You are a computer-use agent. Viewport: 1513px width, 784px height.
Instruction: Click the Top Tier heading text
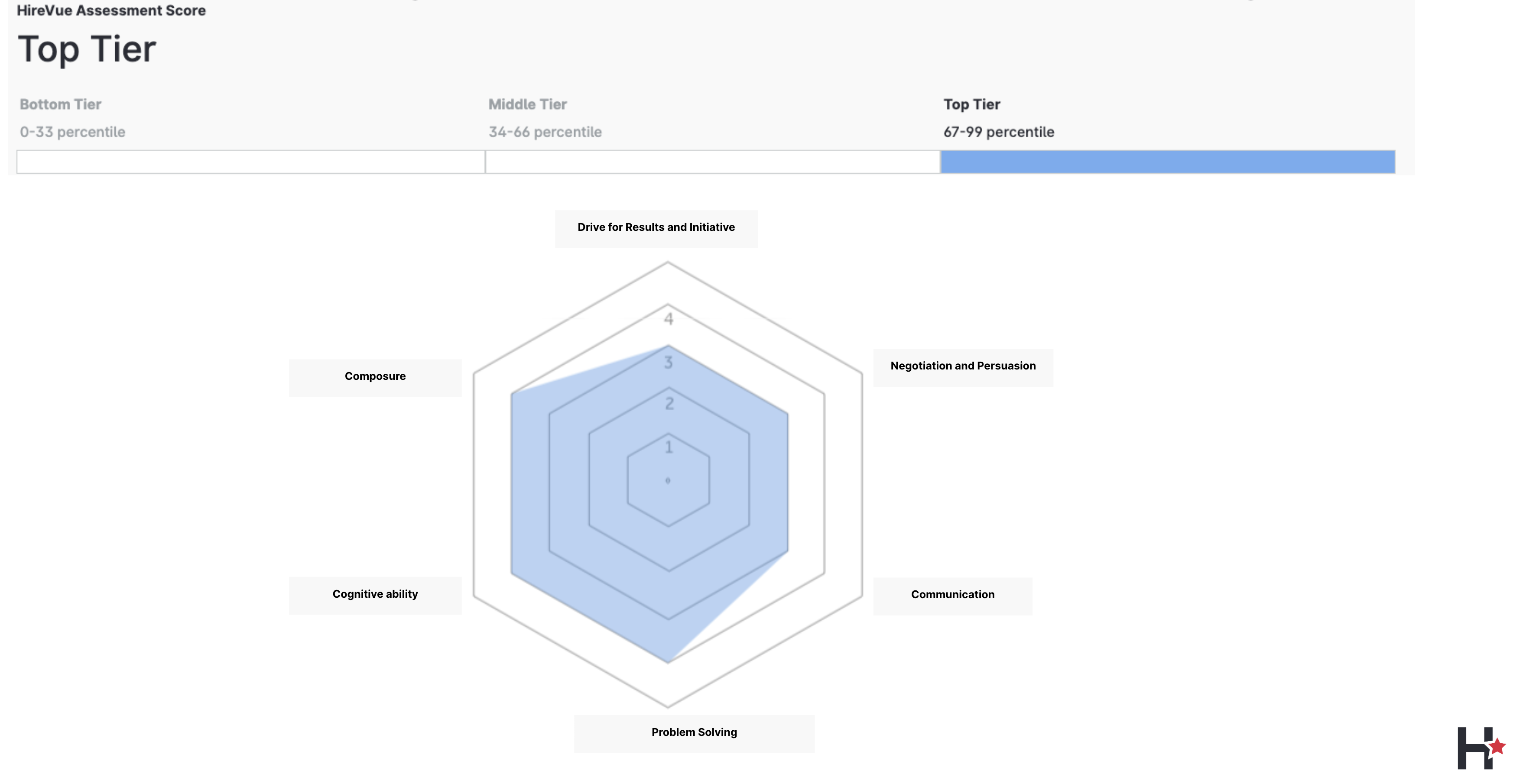click(x=87, y=49)
